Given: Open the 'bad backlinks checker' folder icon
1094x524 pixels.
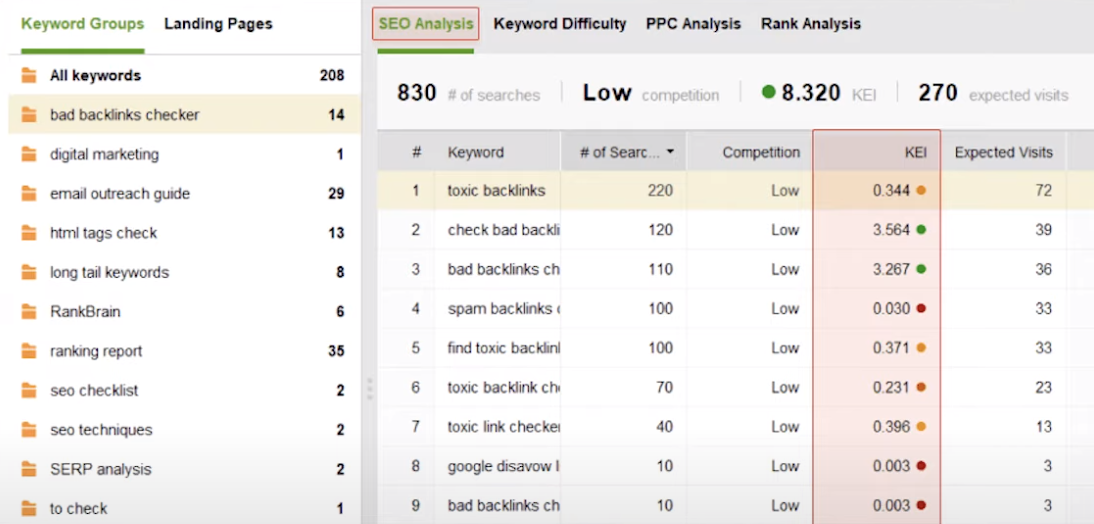Looking at the screenshot, I should coord(29,115).
